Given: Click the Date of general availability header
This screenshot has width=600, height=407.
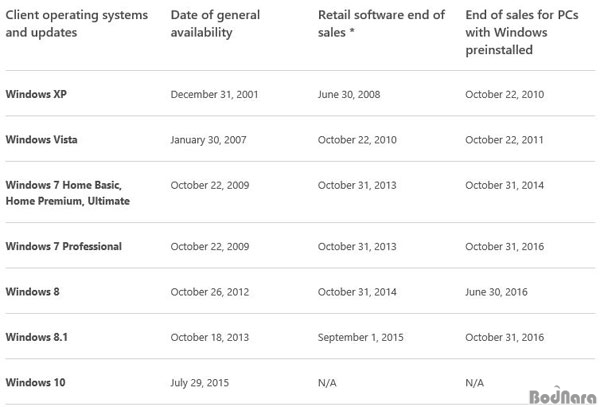Looking at the screenshot, I should (215, 24).
